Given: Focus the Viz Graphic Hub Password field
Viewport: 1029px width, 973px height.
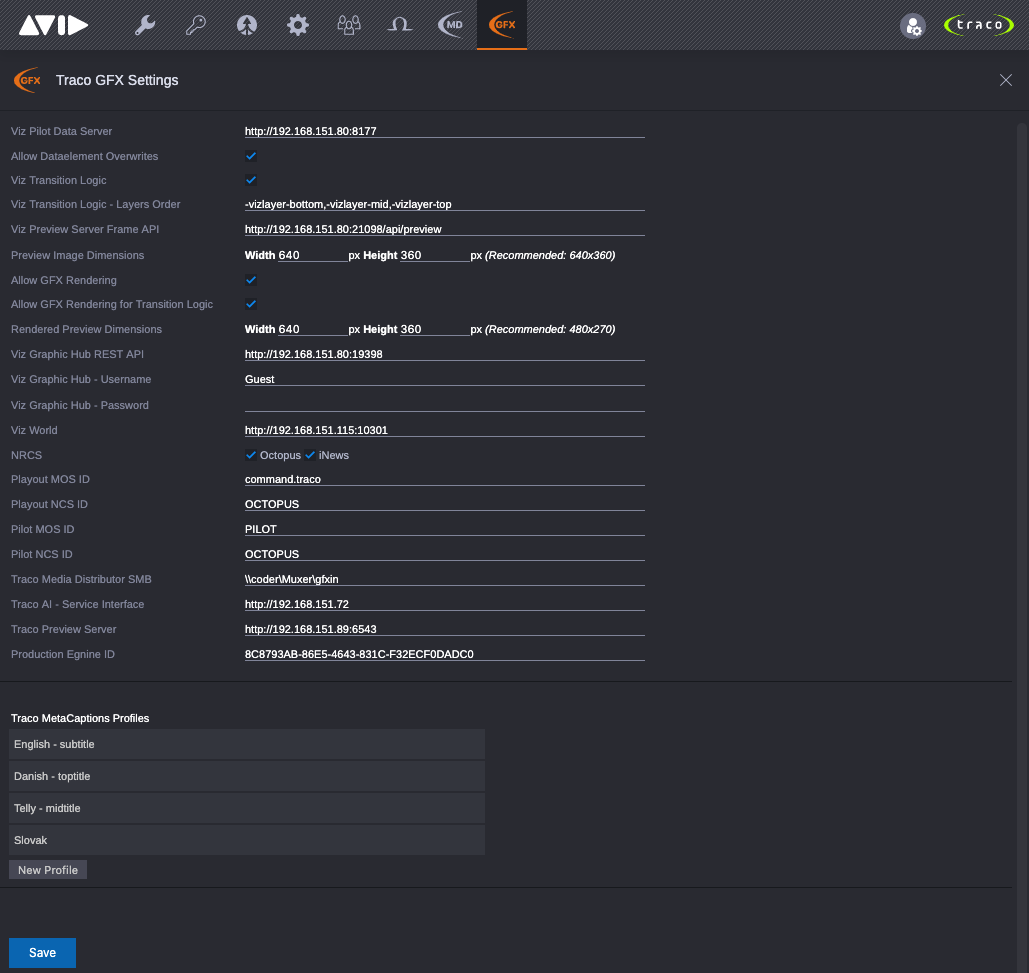Looking at the screenshot, I should tap(444, 405).
